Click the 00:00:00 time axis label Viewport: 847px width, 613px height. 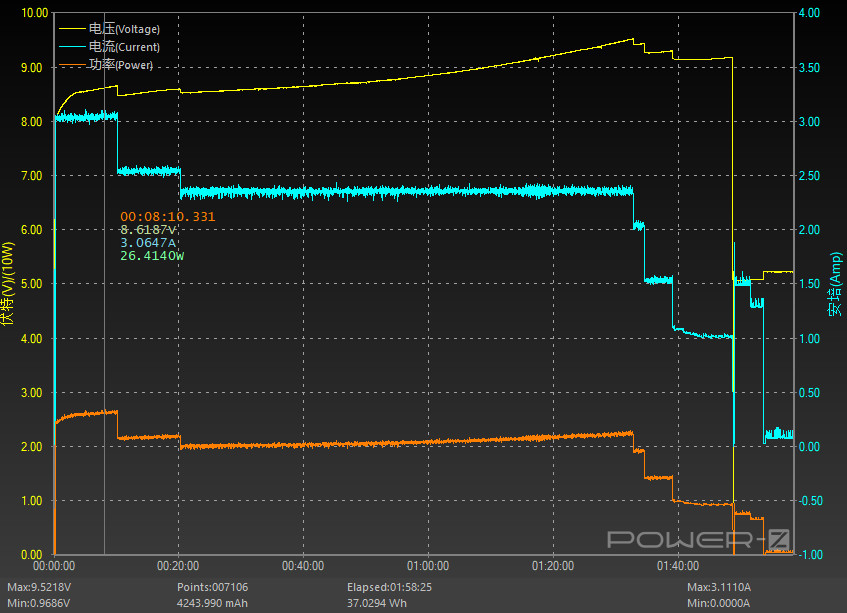[54, 566]
